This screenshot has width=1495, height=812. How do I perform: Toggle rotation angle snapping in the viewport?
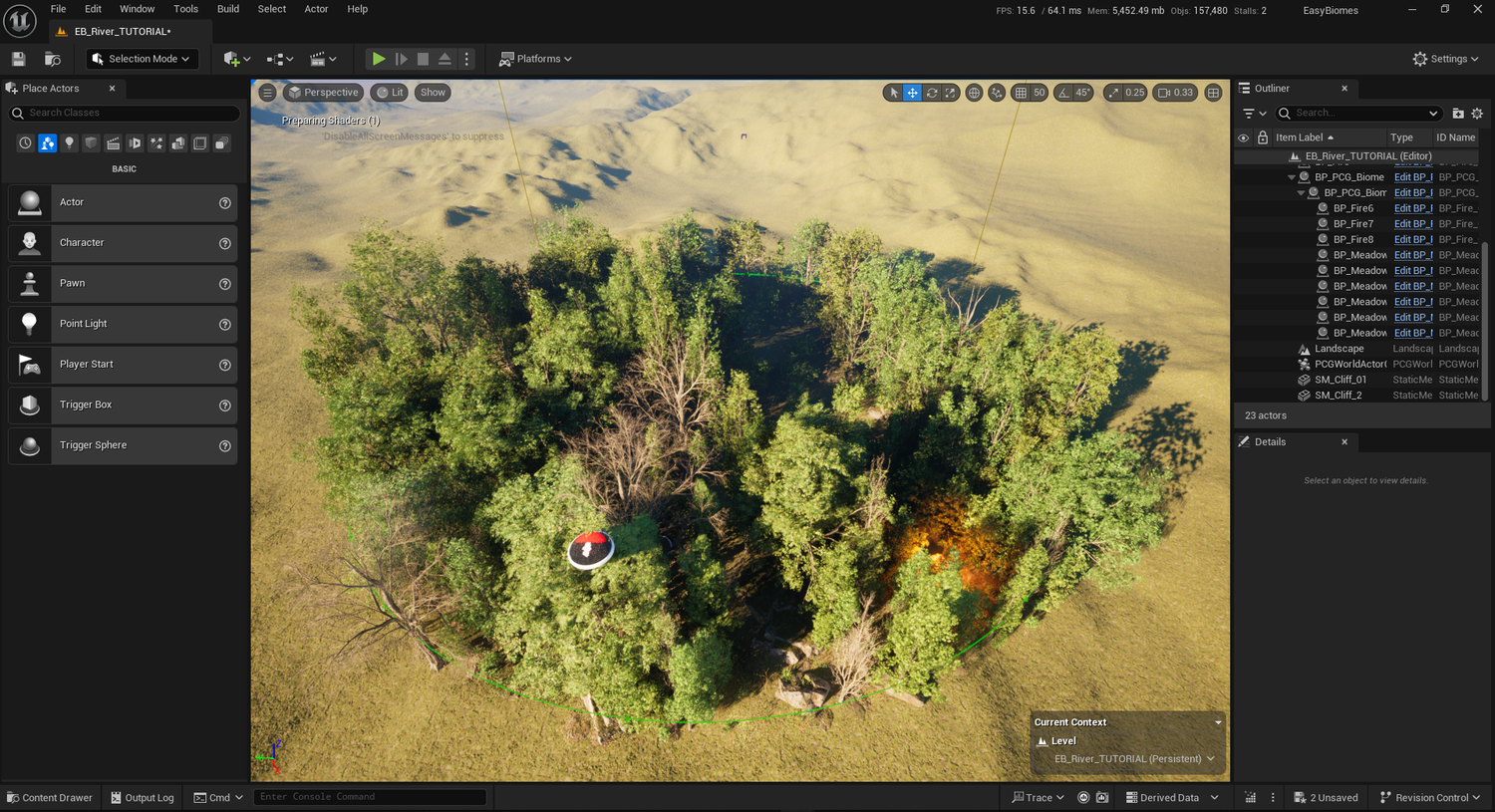coord(1064,92)
